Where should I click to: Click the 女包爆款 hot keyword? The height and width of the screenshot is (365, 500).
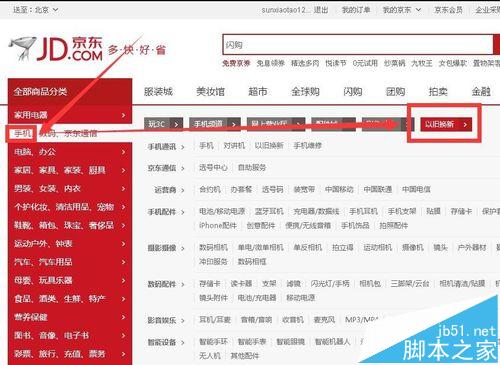(453, 63)
